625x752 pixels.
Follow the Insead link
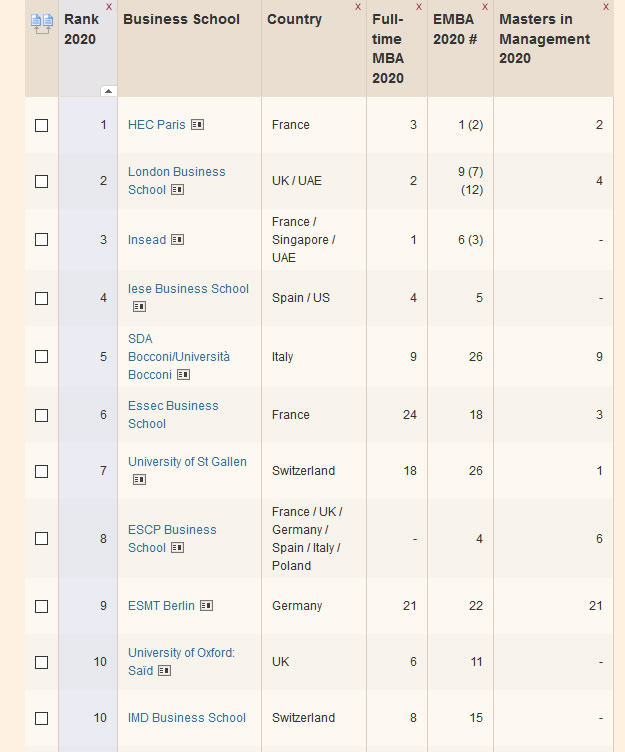(x=147, y=240)
